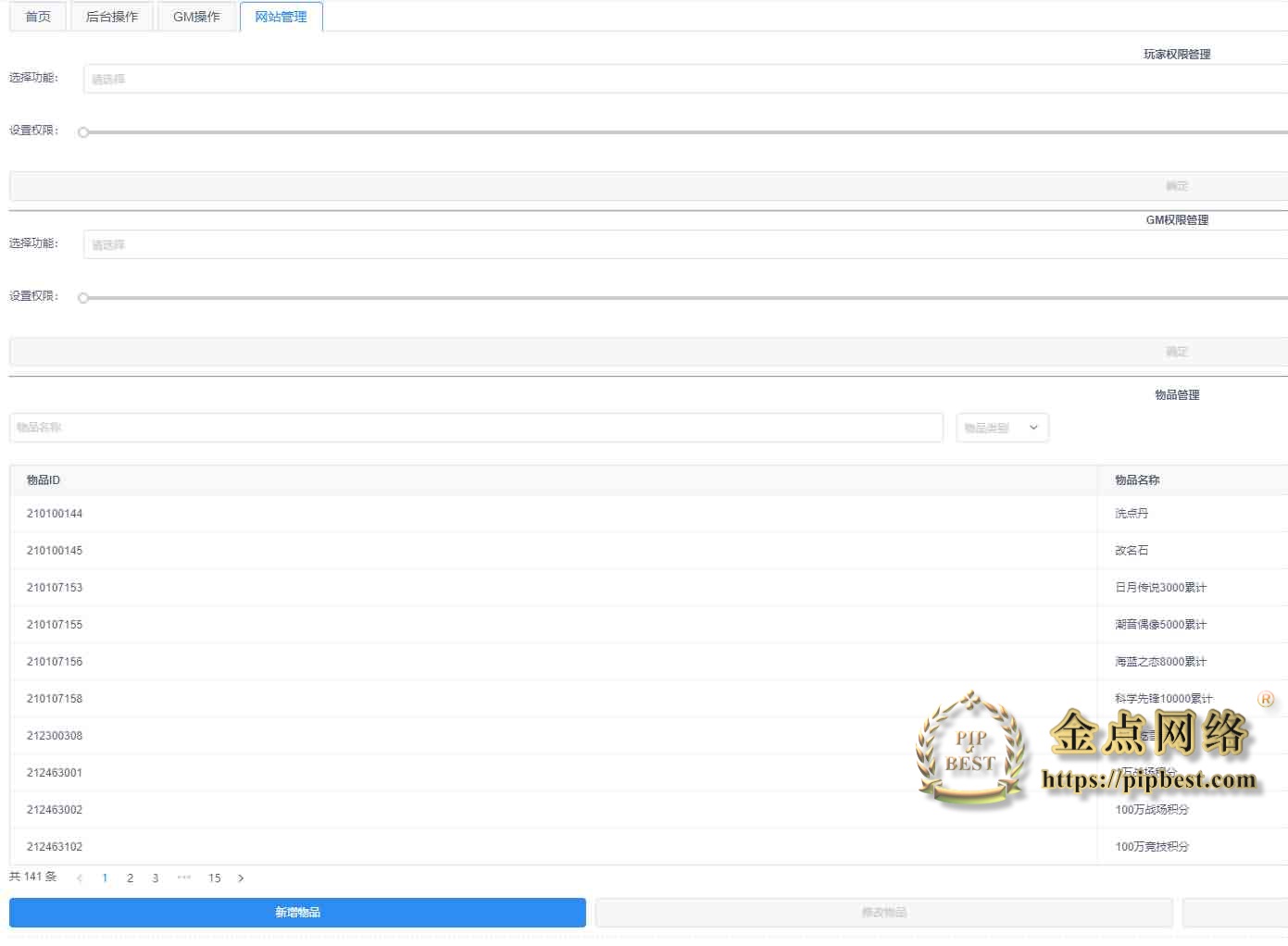Click 玩家权限管理 permission slider handle
The image size is (1288, 946).
83,132
